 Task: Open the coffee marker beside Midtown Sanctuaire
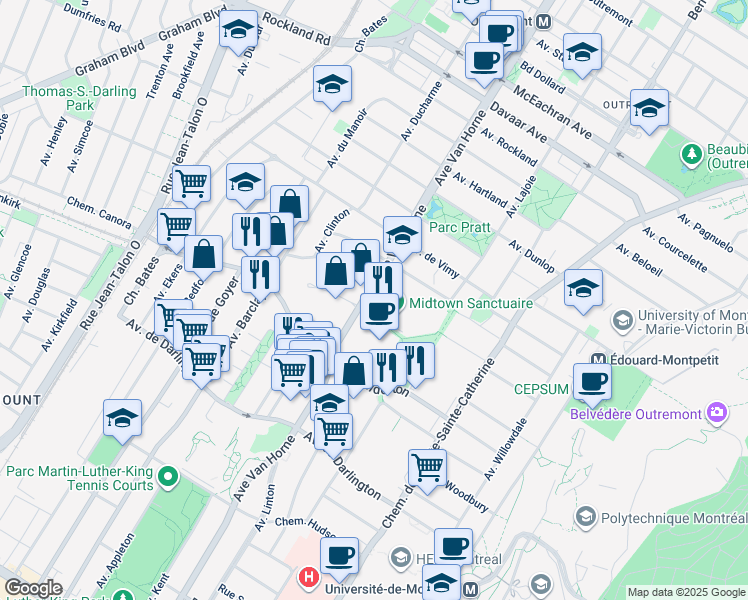click(379, 313)
